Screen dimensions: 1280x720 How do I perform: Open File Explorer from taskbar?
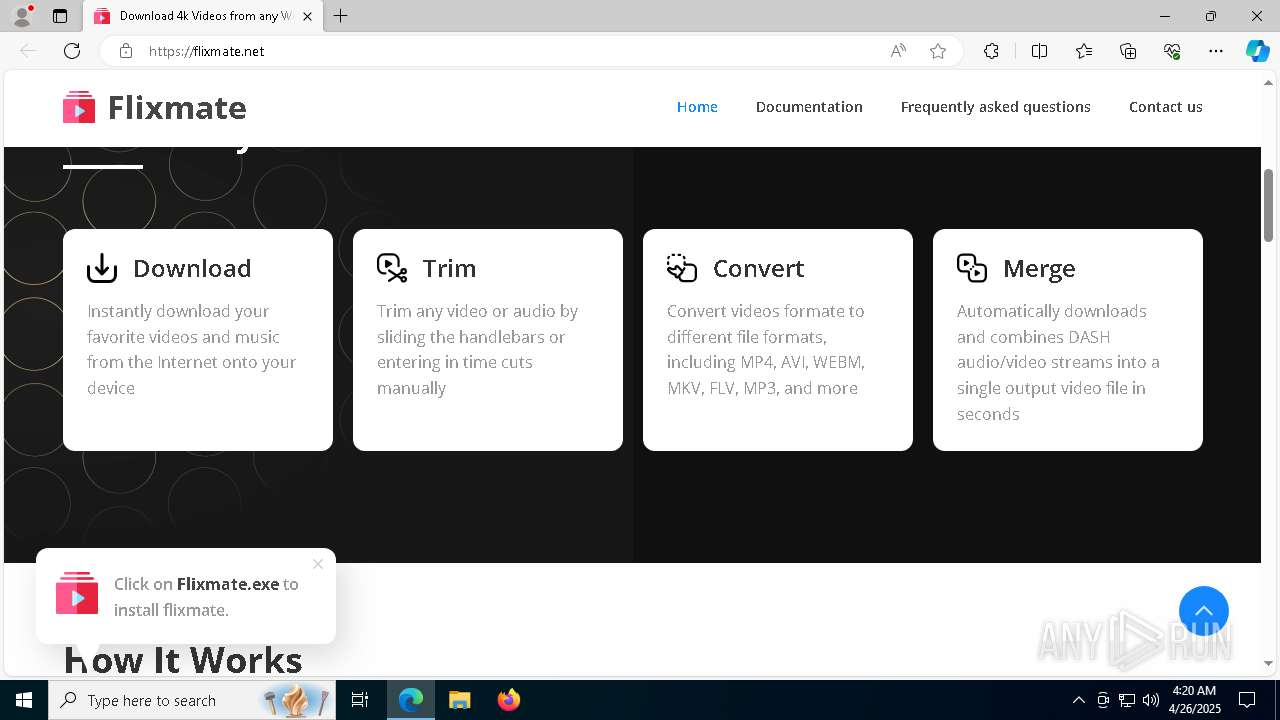(459, 700)
